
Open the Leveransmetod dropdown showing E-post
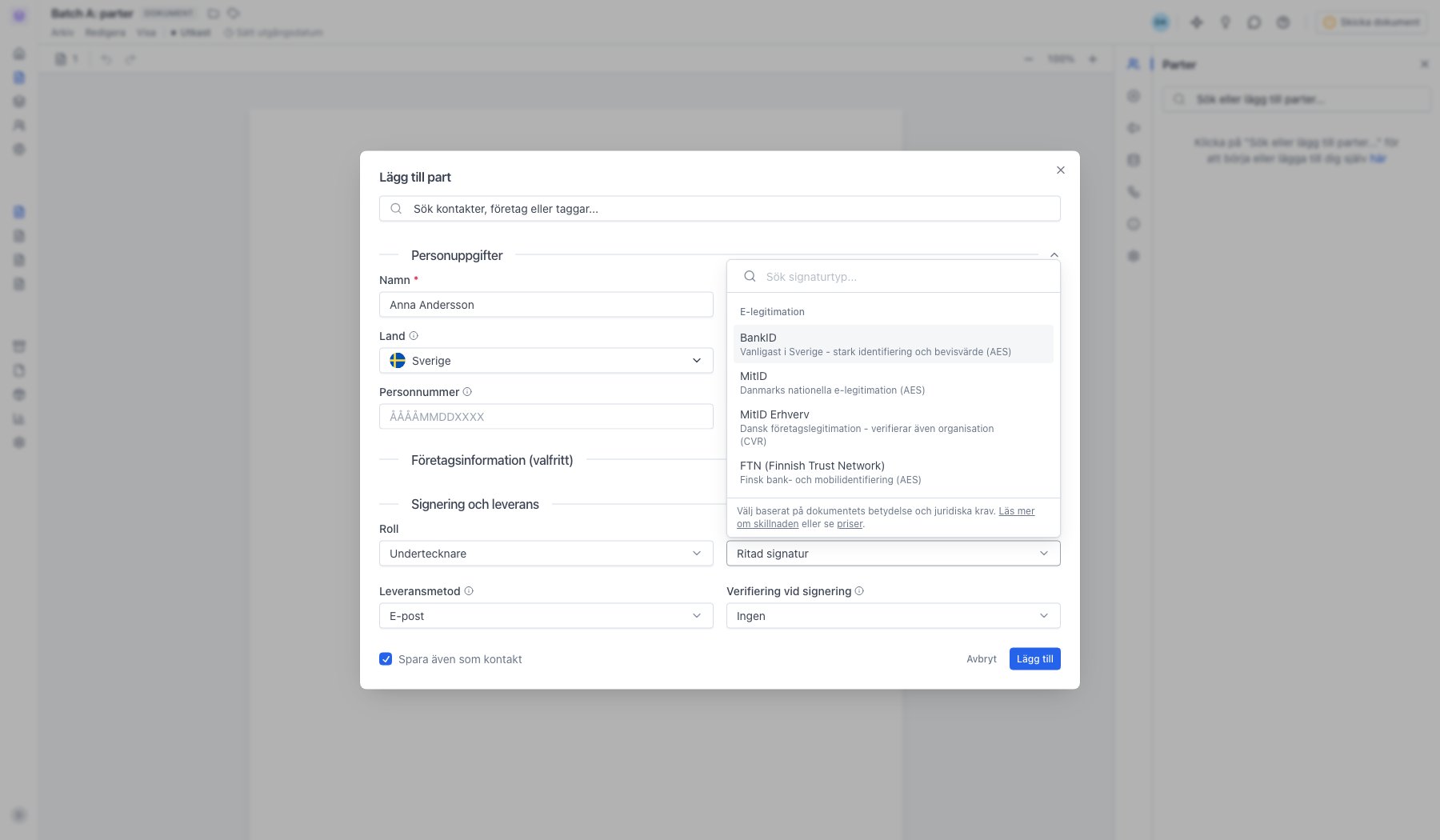(546, 616)
